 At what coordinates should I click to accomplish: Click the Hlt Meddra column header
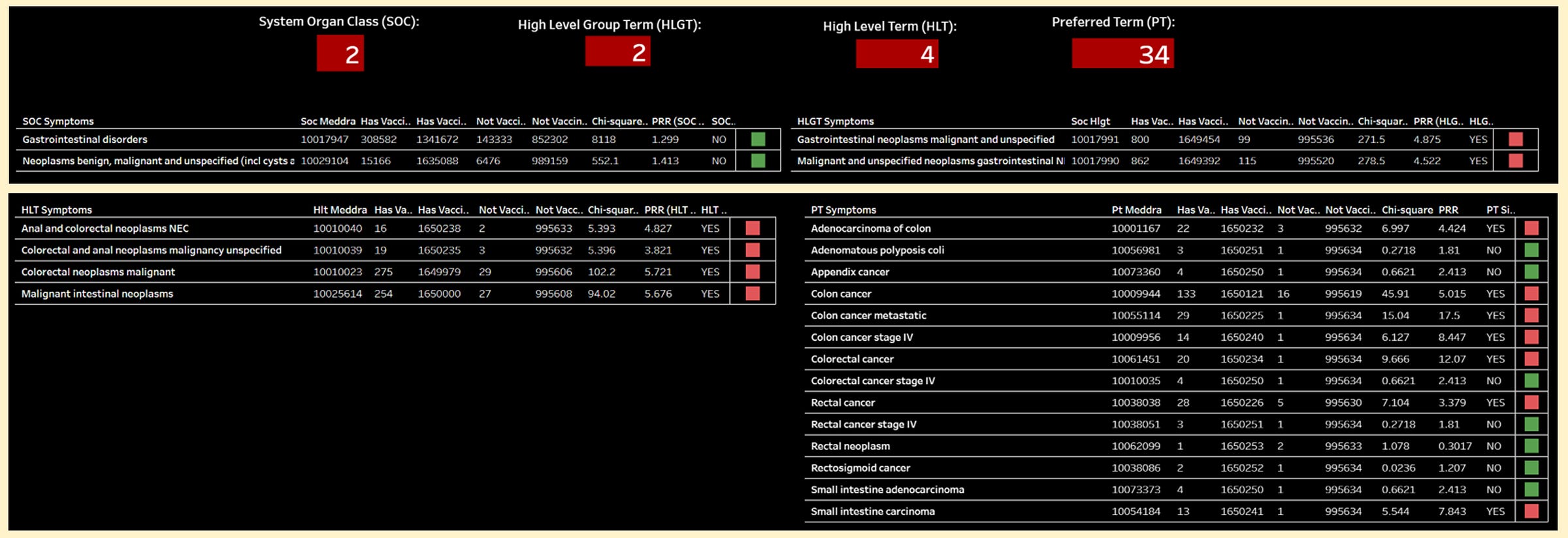coord(340,210)
